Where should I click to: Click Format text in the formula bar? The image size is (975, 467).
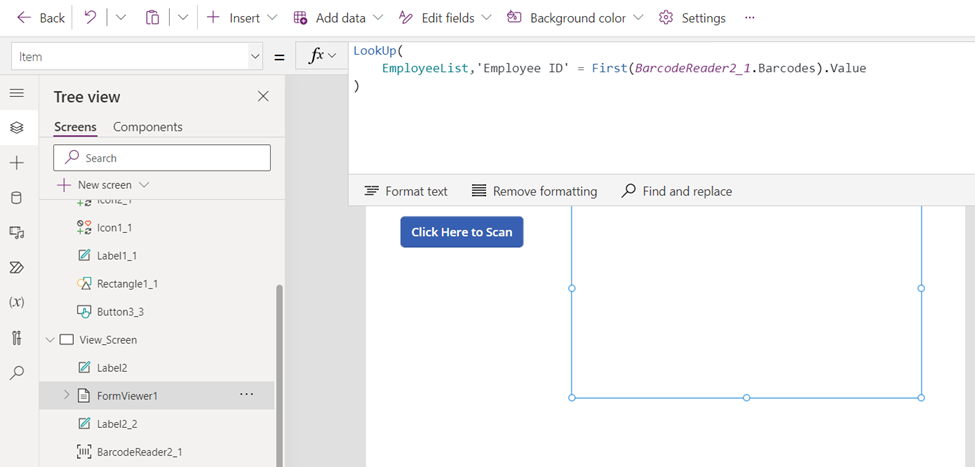point(406,192)
